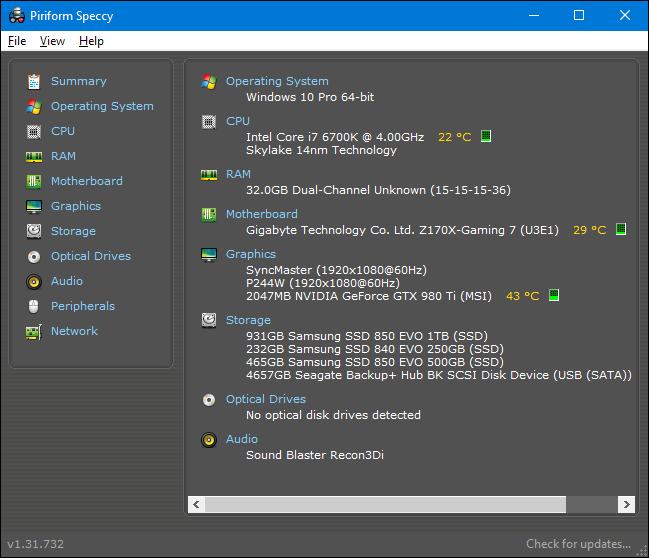Click the green CPU temperature indicator
The width and height of the screenshot is (649, 558).
486,137
